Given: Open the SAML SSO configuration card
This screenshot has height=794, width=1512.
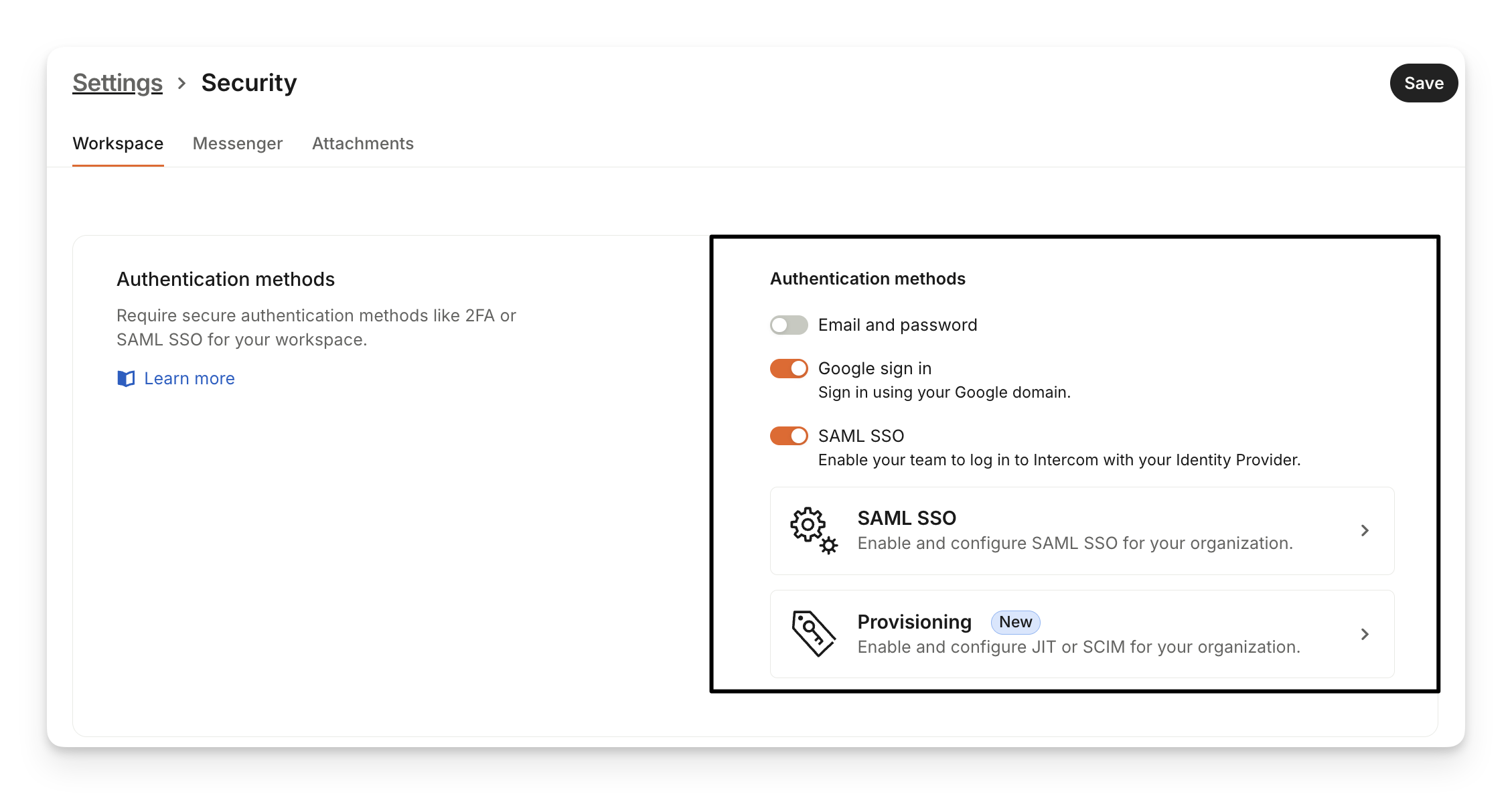Looking at the screenshot, I should 1074,531.
